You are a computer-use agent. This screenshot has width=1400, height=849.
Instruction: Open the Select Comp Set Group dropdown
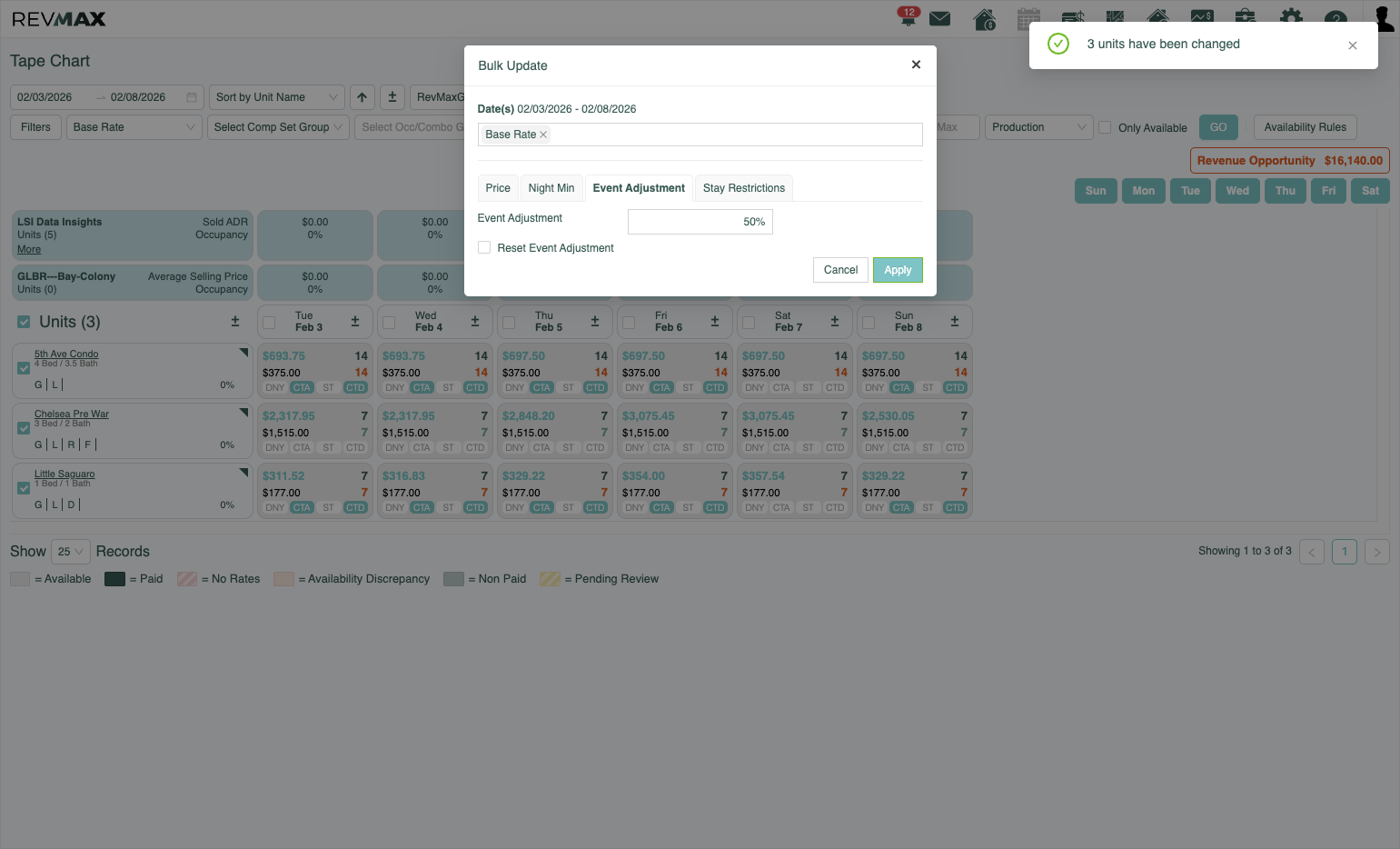278,127
